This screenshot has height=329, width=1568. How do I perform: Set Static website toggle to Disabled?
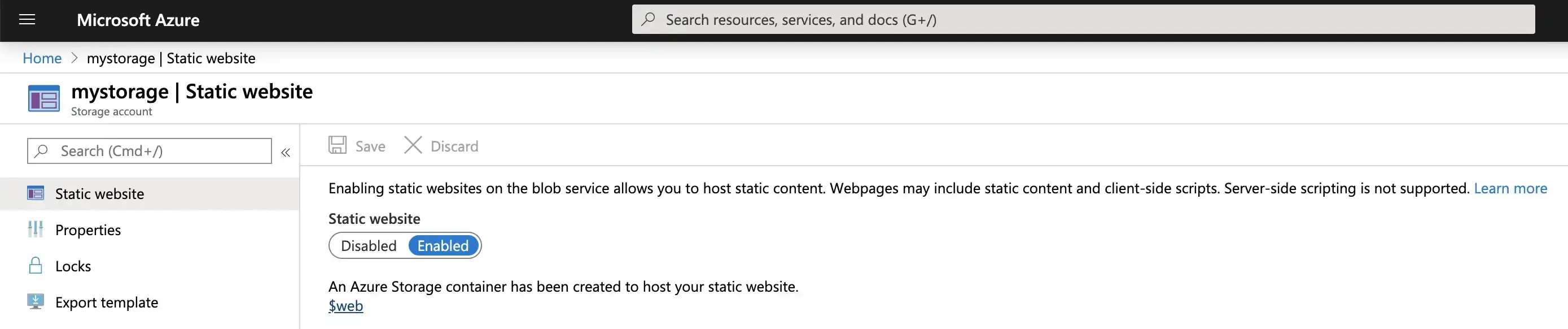[368, 245]
